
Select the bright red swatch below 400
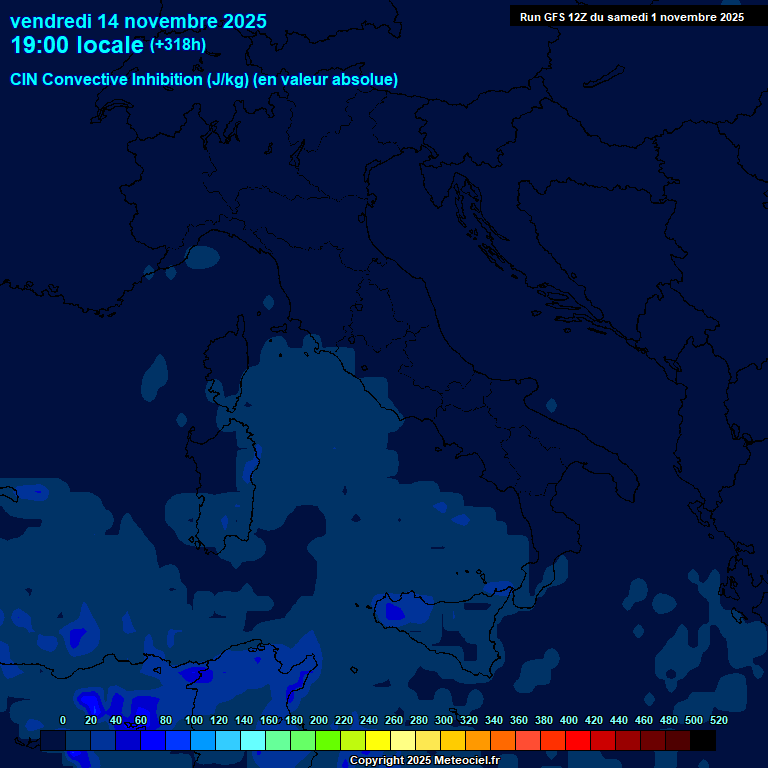[578, 740]
